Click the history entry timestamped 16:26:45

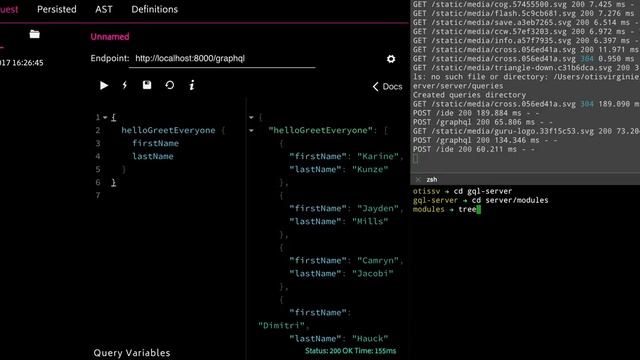(22, 63)
